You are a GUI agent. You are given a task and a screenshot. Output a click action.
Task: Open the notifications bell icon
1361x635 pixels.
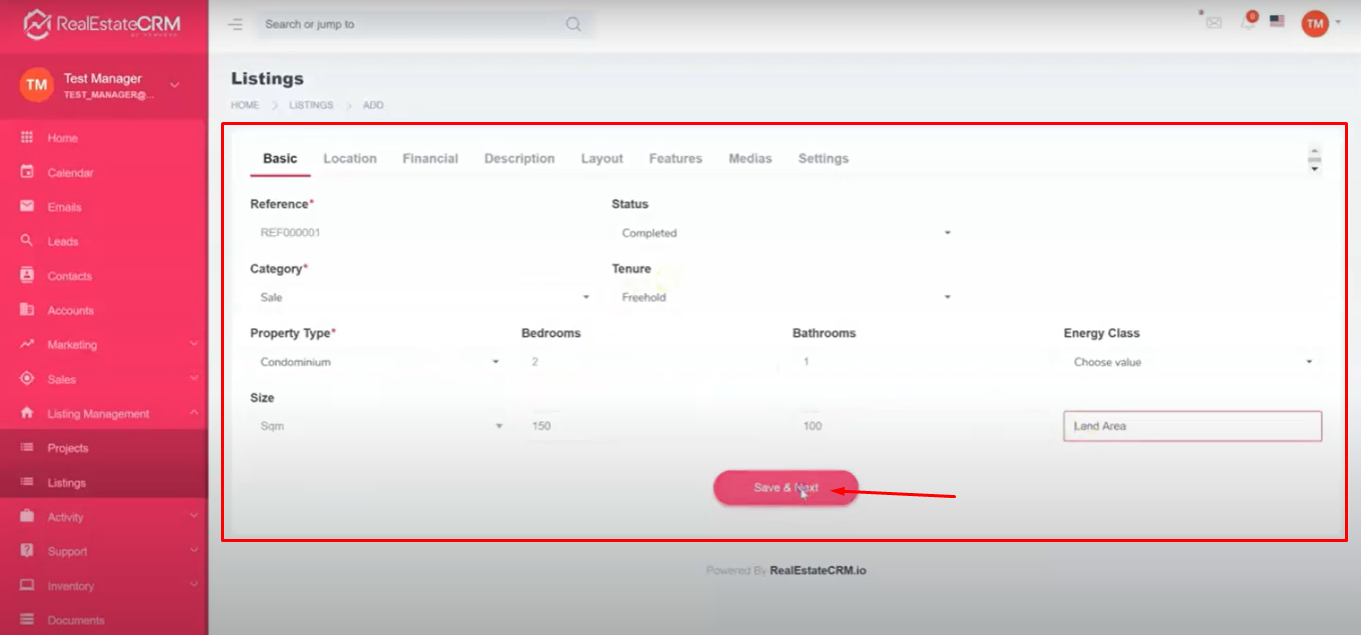pyautogui.click(x=1247, y=22)
